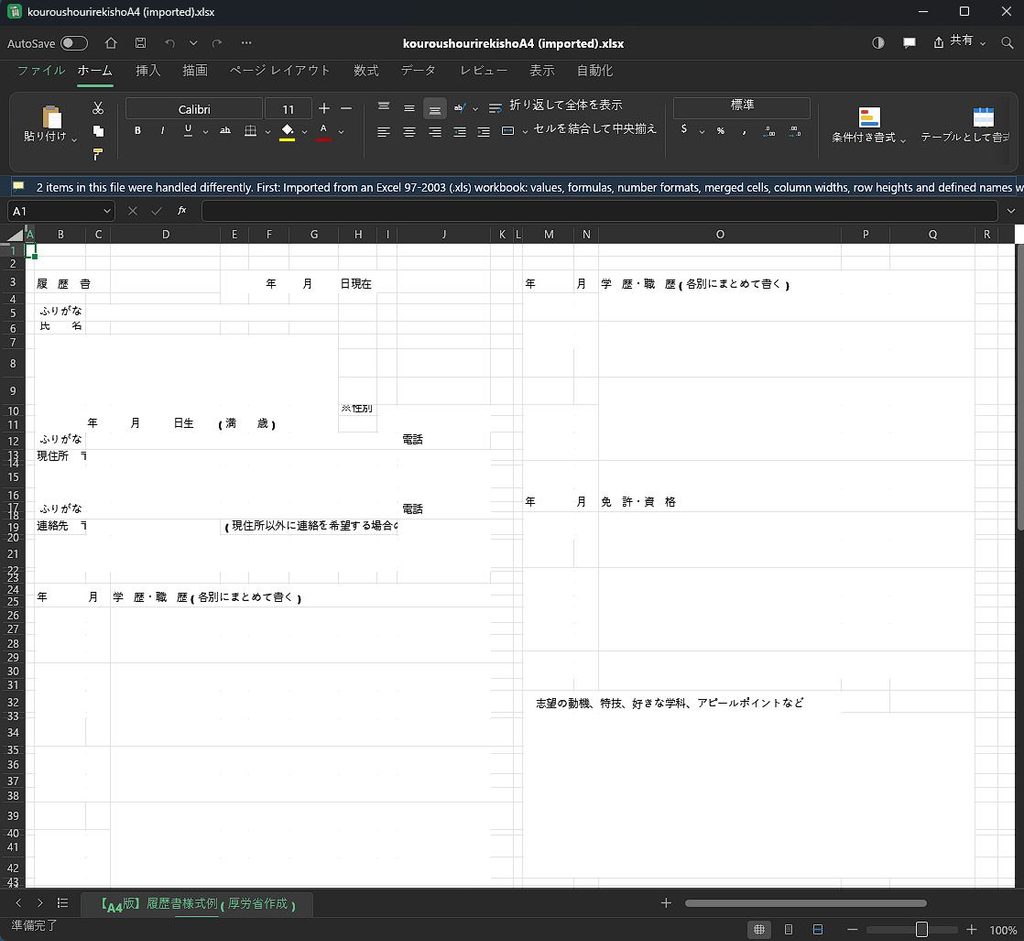Decrease font size with the minus icon
1024x941 pixels.
pyautogui.click(x=347, y=108)
